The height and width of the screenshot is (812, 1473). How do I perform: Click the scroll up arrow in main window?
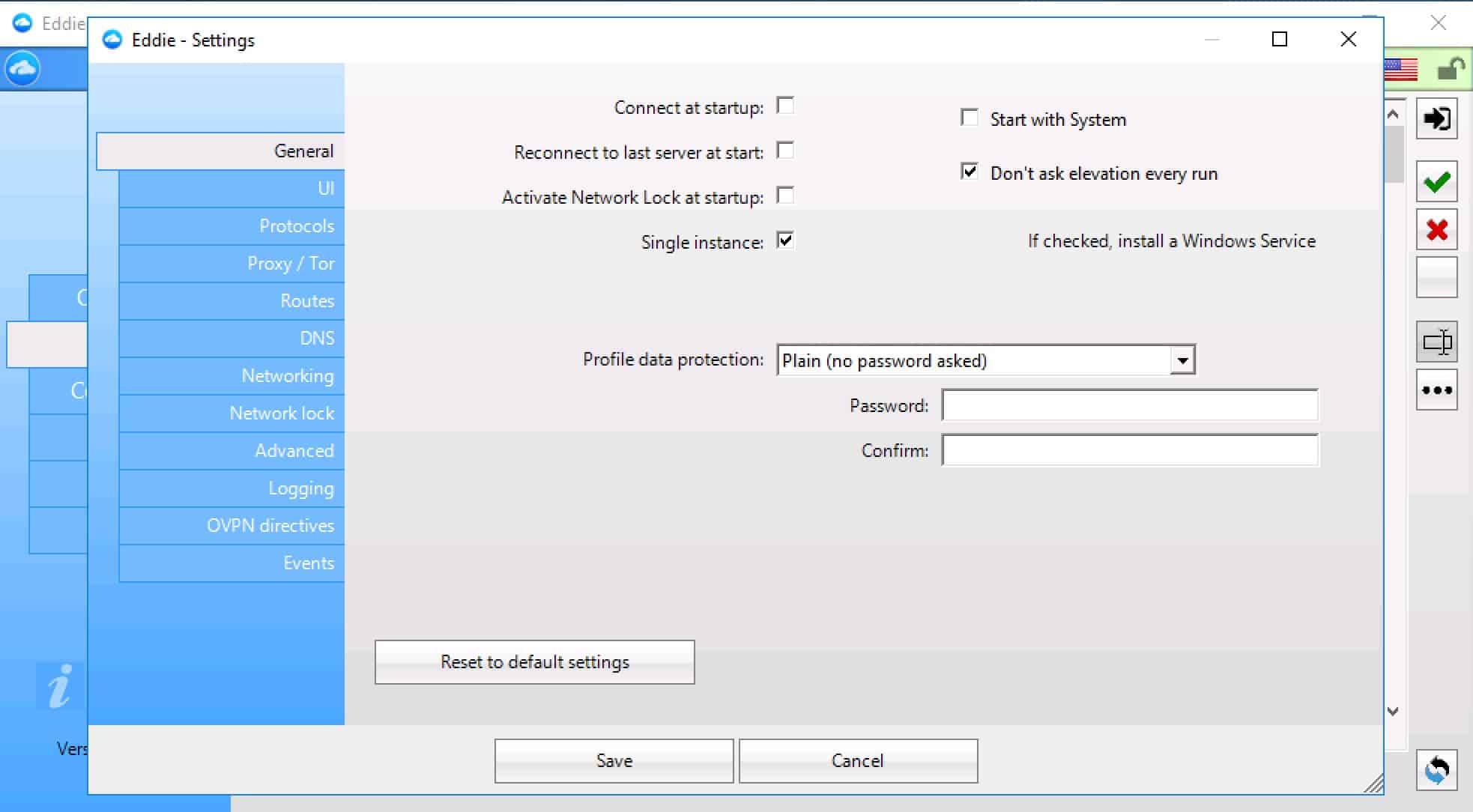(x=1394, y=115)
